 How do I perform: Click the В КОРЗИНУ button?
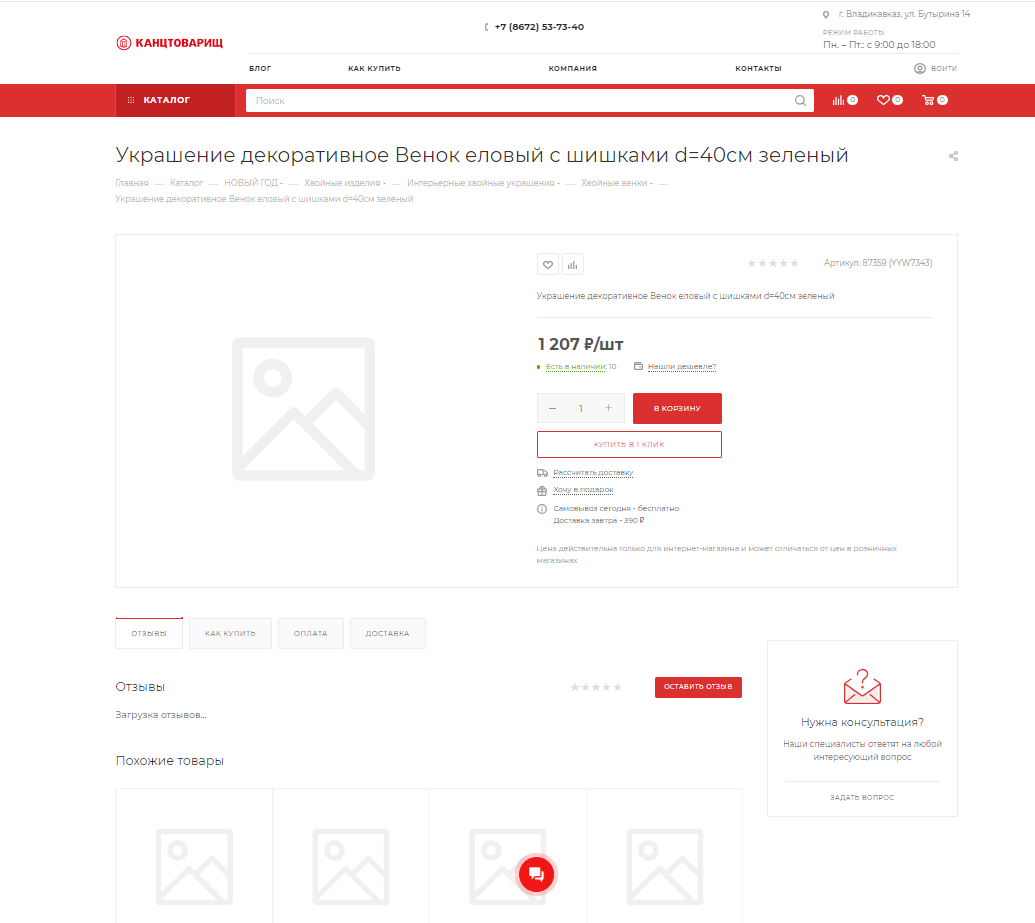pyautogui.click(x=677, y=408)
